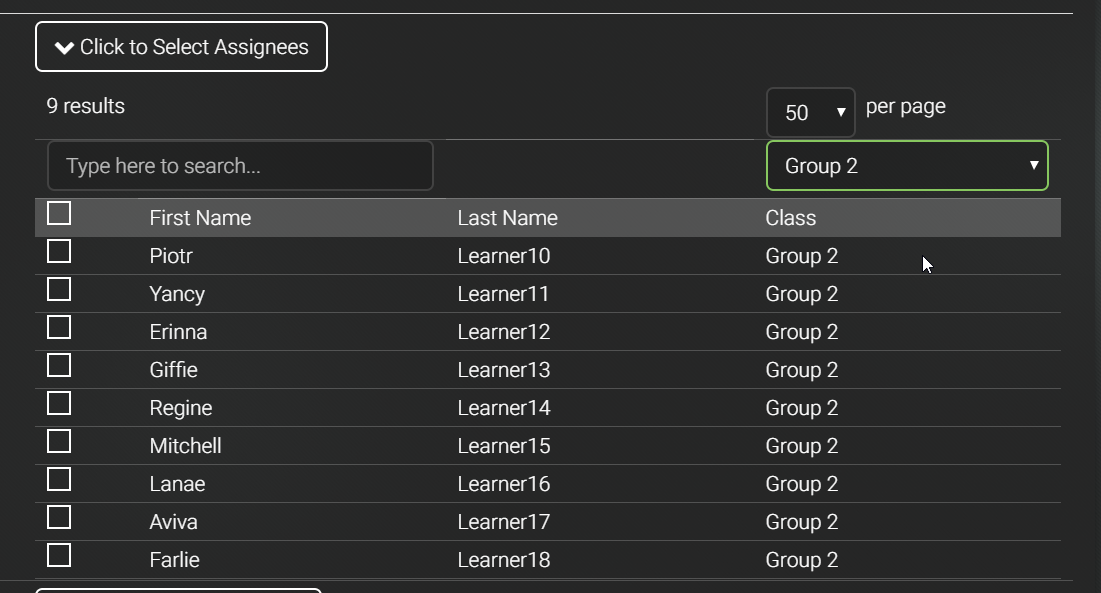
Task: Sort by the Last Name column header
Action: tap(508, 218)
